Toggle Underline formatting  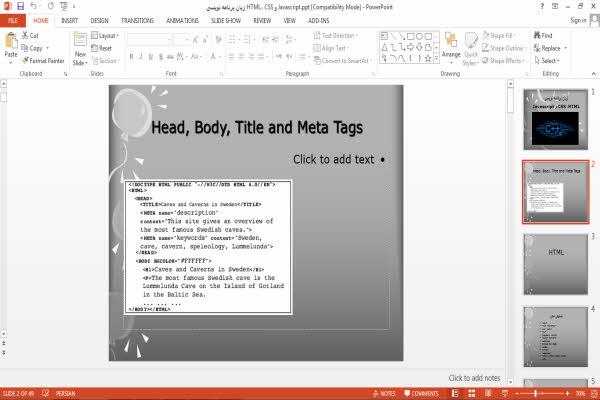pyautogui.click(x=151, y=57)
